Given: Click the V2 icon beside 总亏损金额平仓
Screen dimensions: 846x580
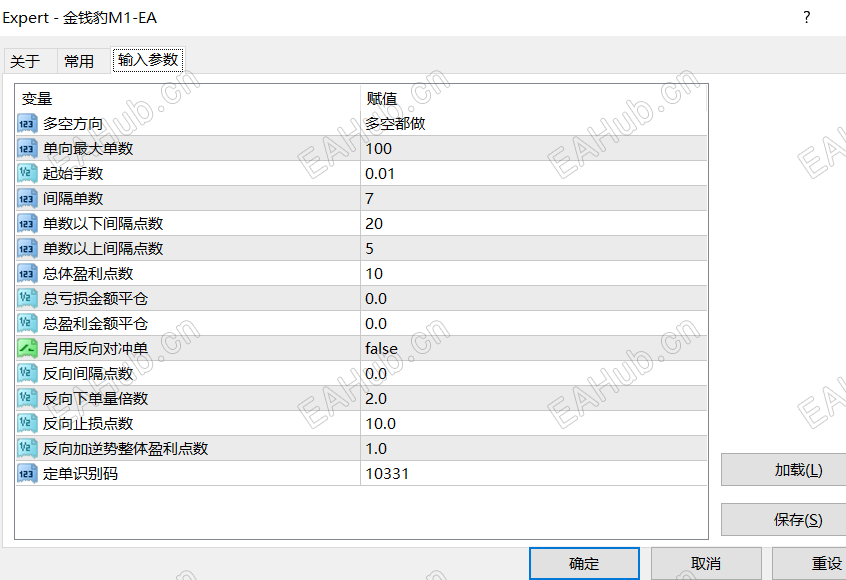Looking at the screenshot, I should 26,298.
